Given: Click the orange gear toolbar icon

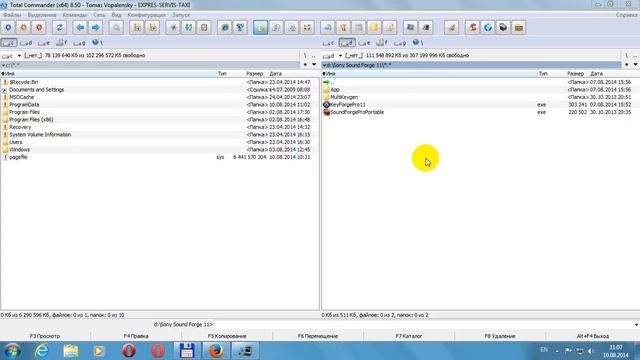Looking at the screenshot, I should (x=24, y=27).
